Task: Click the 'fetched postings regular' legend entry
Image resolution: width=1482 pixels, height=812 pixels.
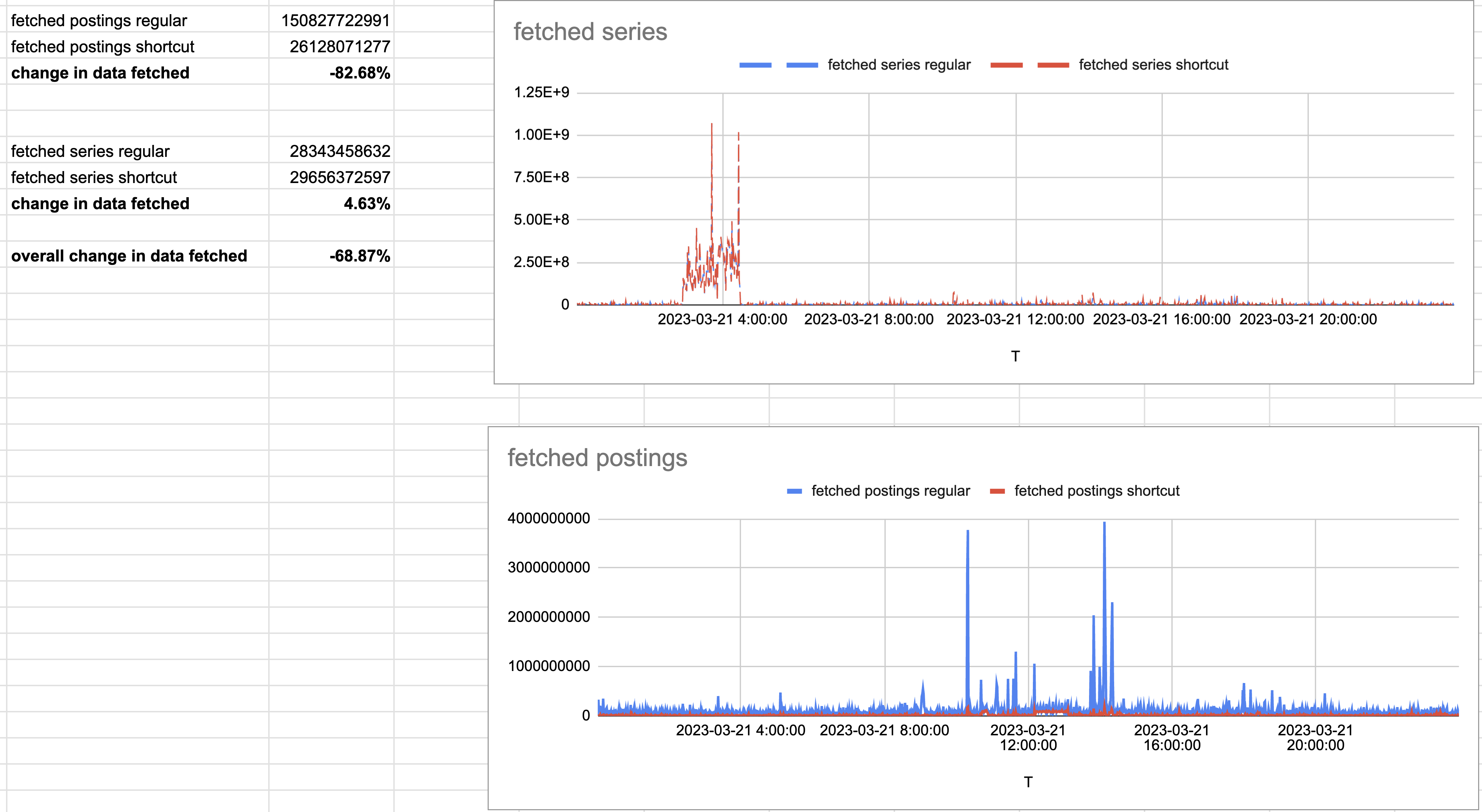Action: [890, 491]
